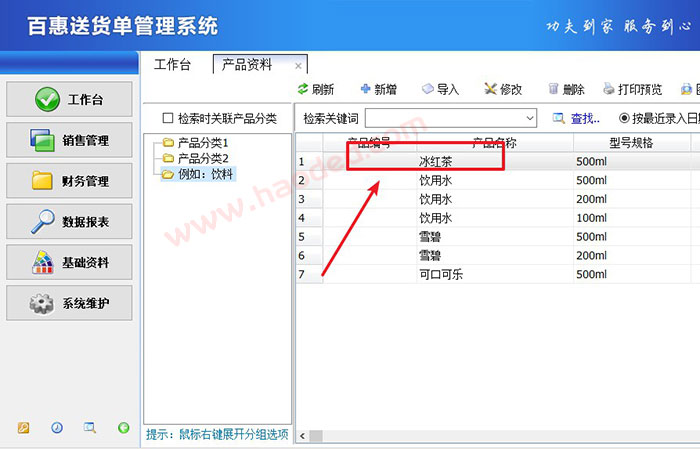Open the 导入 import function
700x449 pixels.
tap(440, 89)
